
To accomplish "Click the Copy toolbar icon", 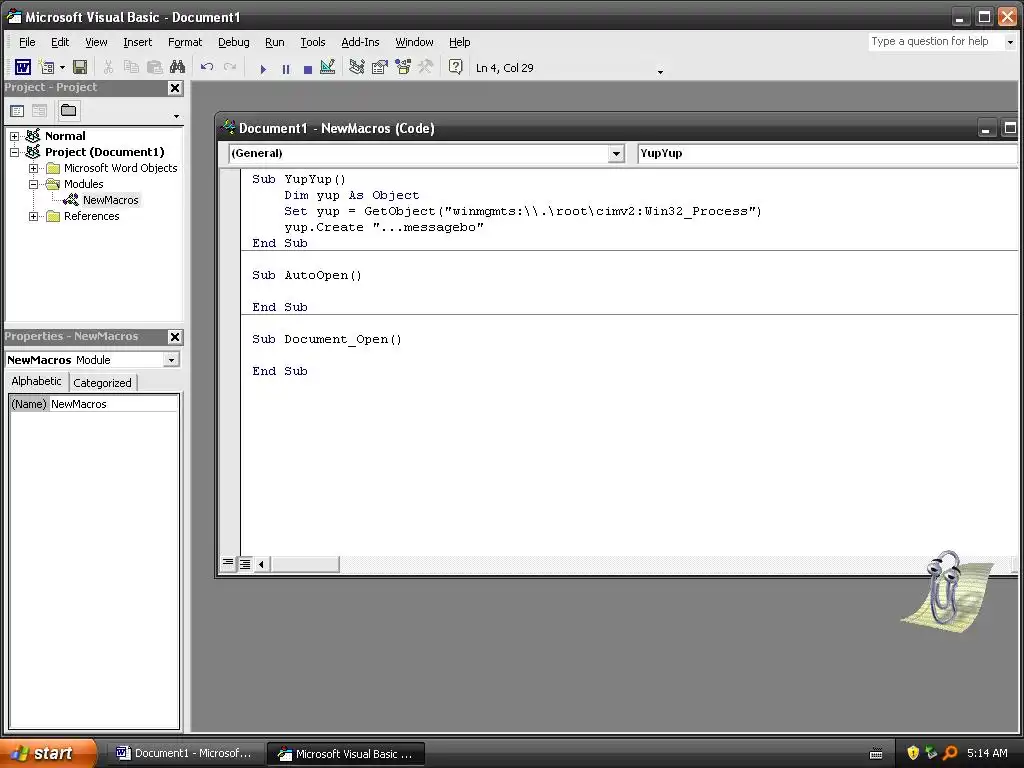I will coord(131,67).
